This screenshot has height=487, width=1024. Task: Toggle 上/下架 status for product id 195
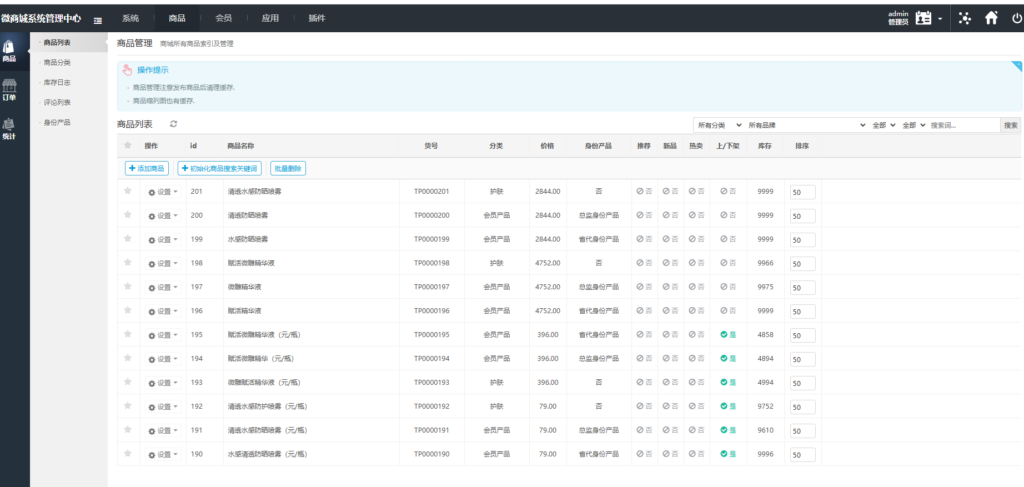[x=728, y=335]
